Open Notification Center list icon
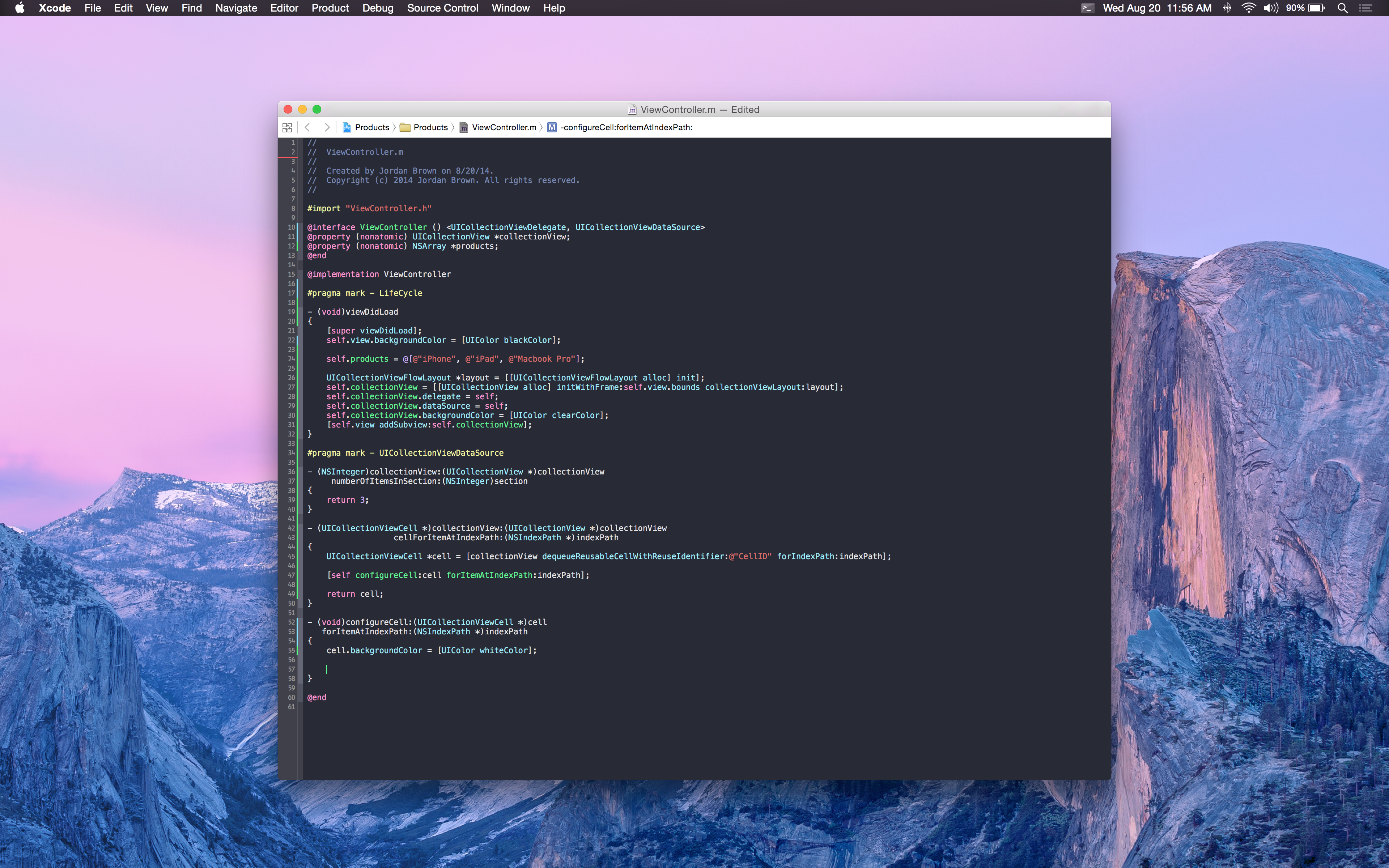 (1366, 8)
